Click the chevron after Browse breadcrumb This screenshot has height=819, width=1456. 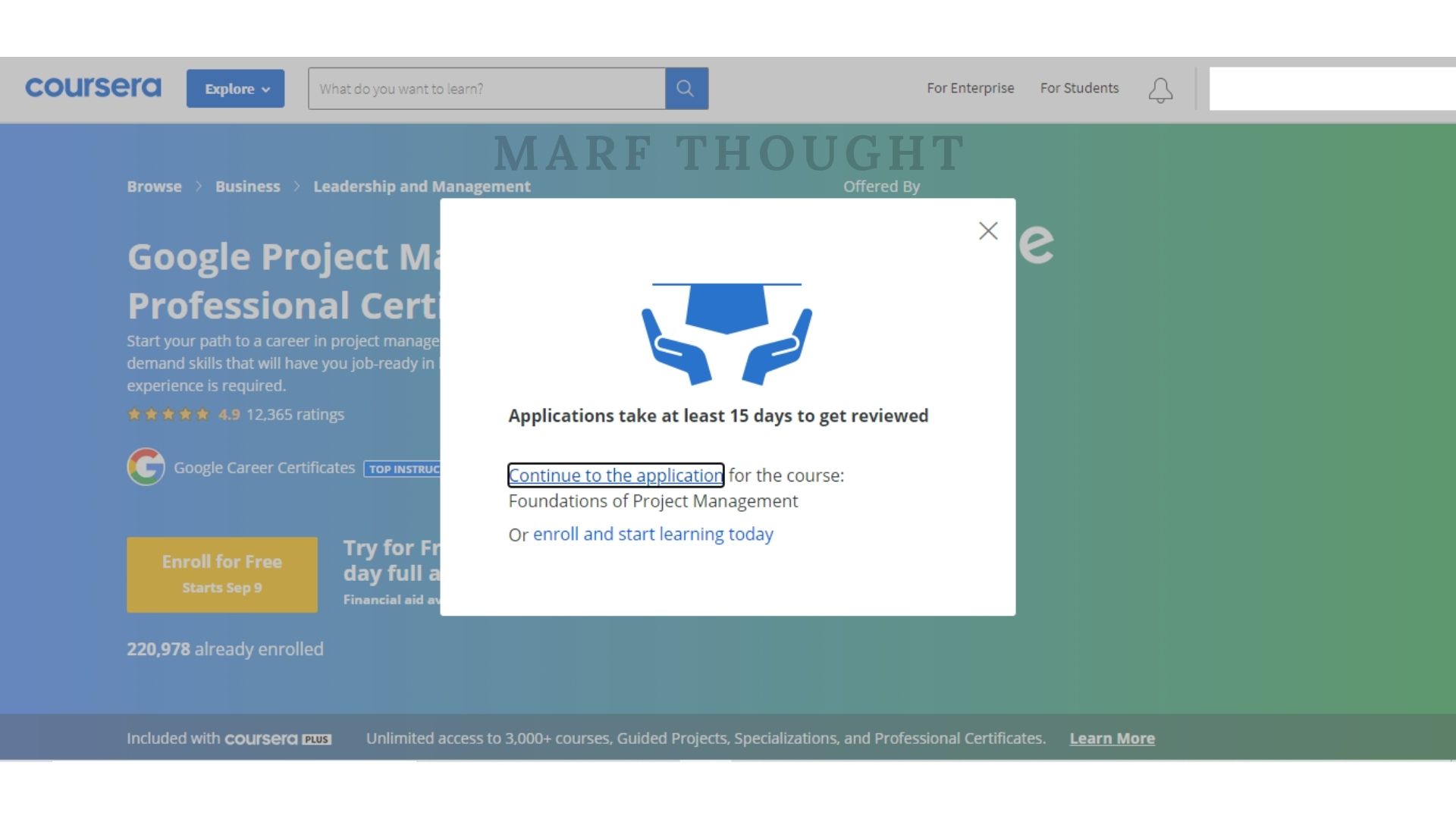click(199, 187)
